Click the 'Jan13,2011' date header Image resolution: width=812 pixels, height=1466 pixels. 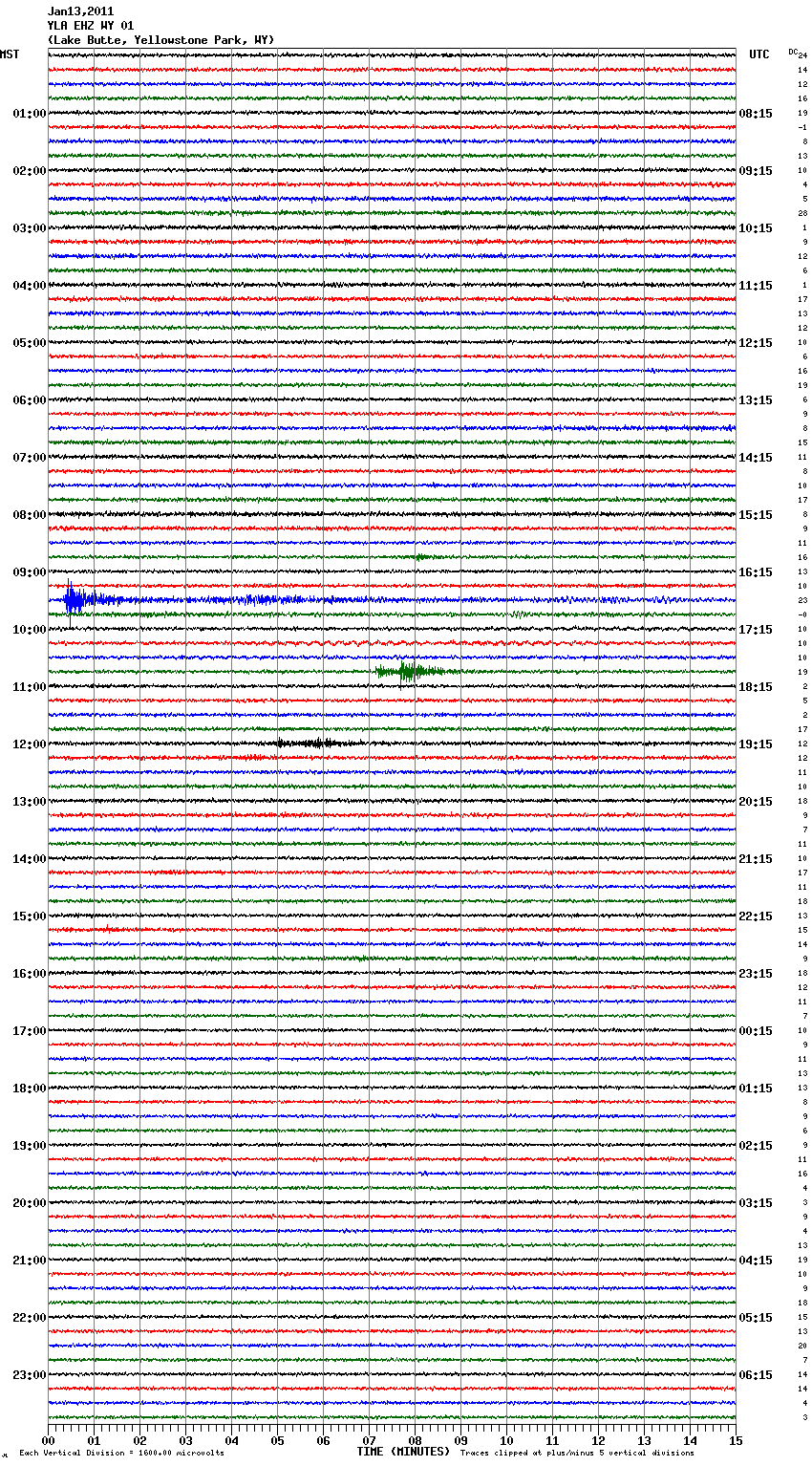pos(80,11)
